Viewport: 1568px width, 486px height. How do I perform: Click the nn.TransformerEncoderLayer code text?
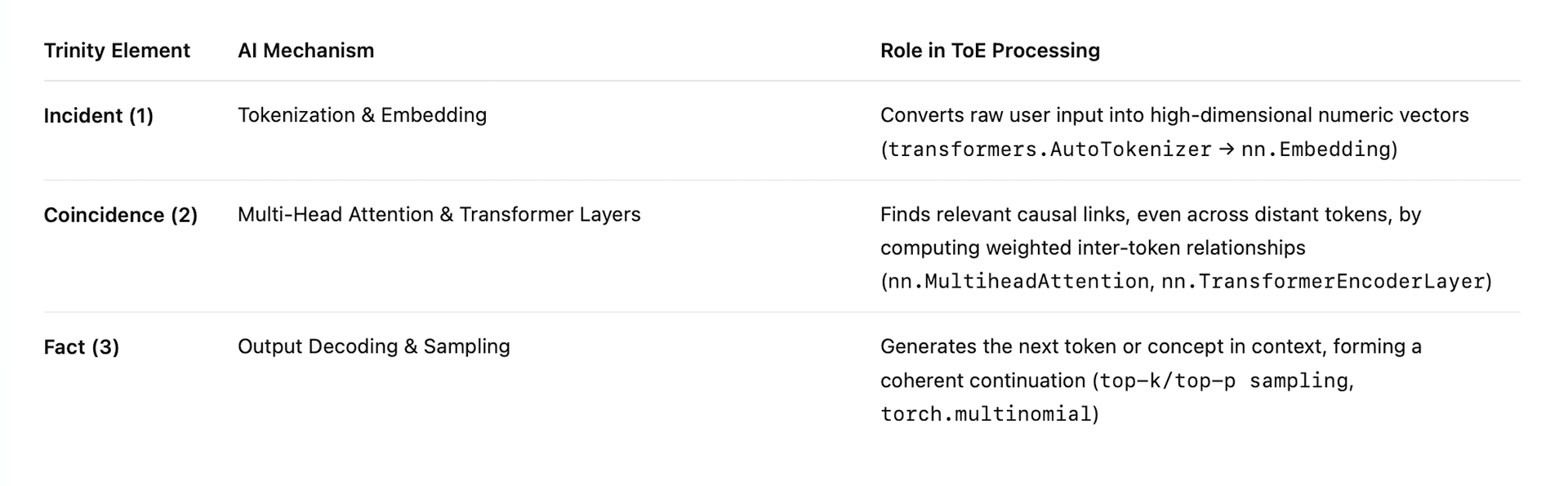tap(1322, 282)
